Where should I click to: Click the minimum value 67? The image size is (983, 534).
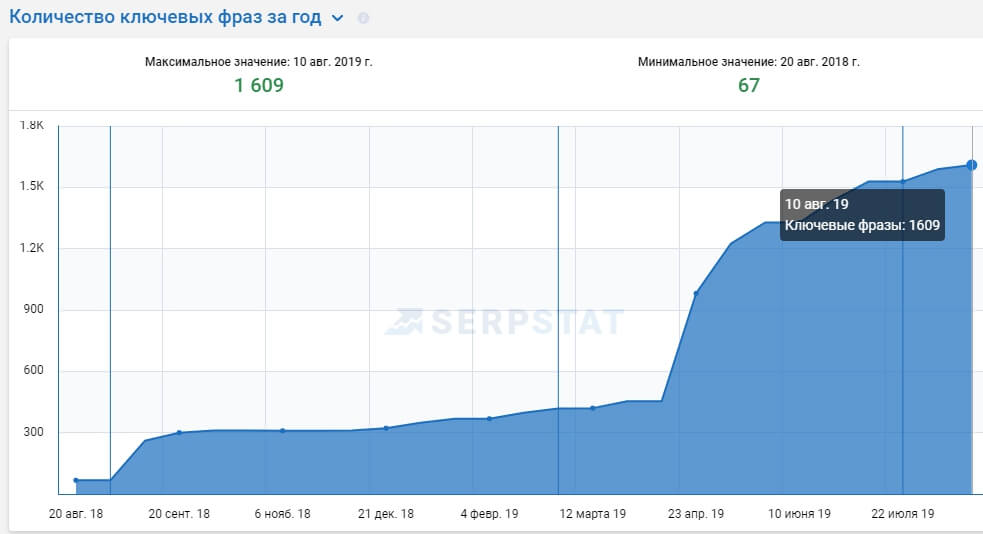pyautogui.click(x=749, y=85)
